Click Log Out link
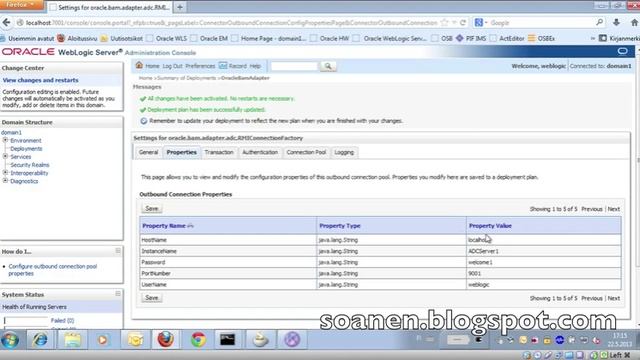Image resolution: width=640 pixels, height=360 pixels. tap(172, 66)
